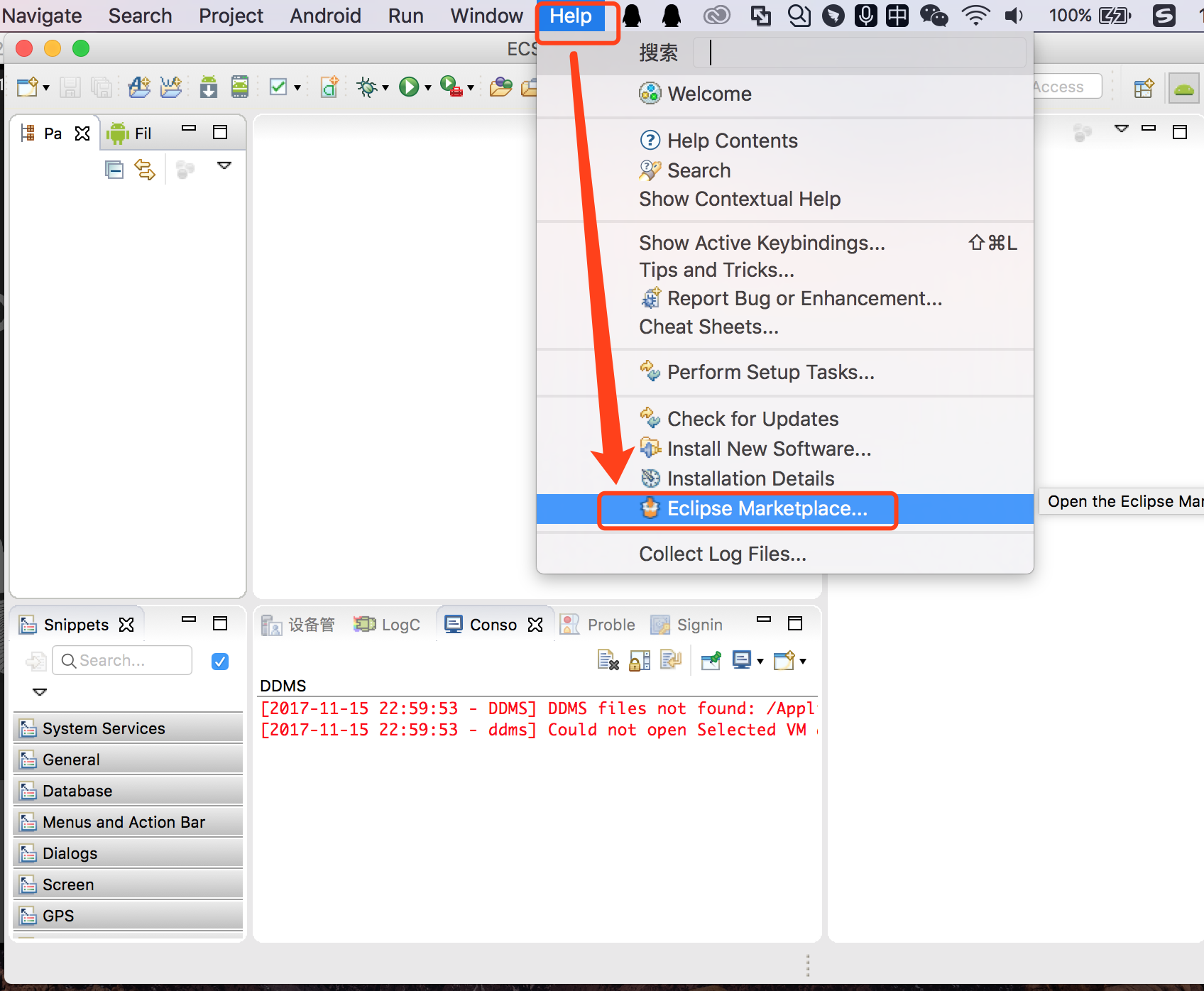Switch to the Proble tab
Image resolution: width=1204 pixels, height=991 pixels.
(598, 625)
